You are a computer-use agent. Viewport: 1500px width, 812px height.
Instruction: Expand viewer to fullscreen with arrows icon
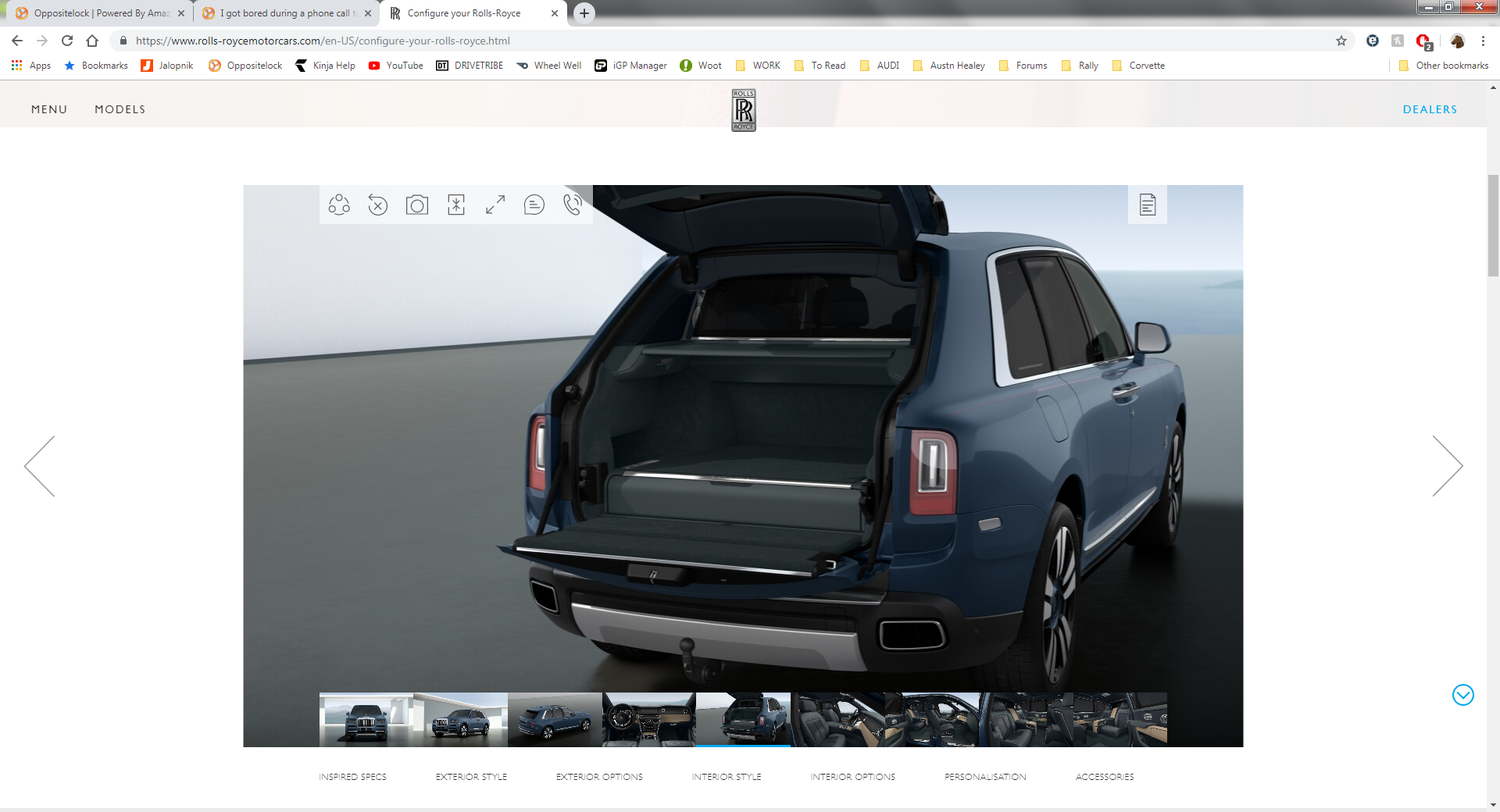point(495,205)
